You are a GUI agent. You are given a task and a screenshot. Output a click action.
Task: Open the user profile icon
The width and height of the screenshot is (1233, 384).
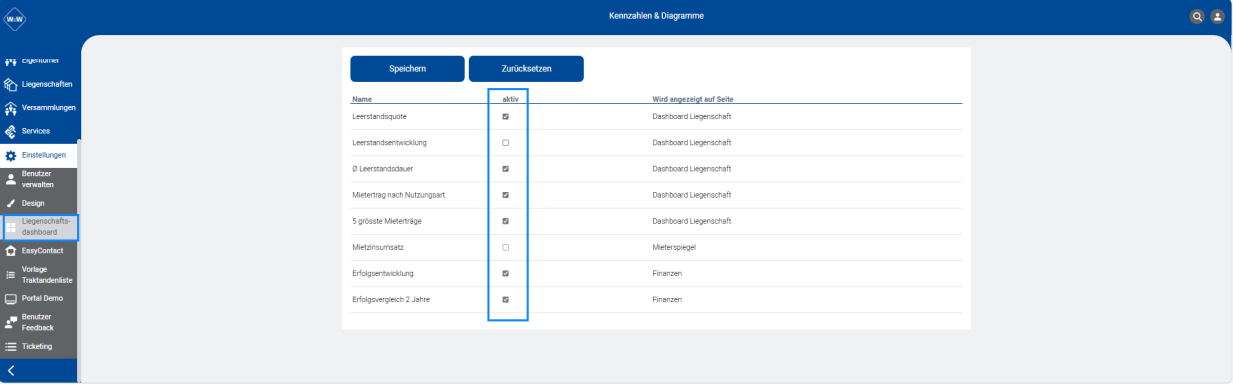pyautogui.click(x=1217, y=17)
